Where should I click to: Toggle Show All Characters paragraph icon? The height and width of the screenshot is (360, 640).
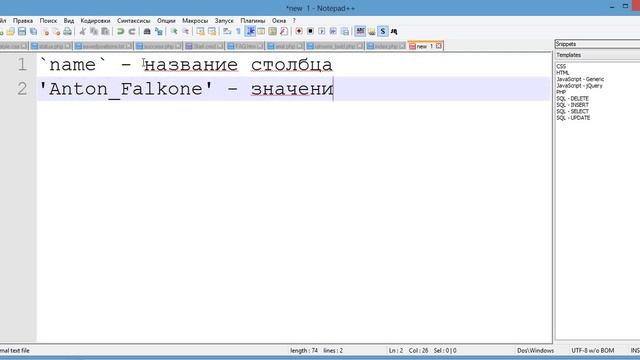238,31
